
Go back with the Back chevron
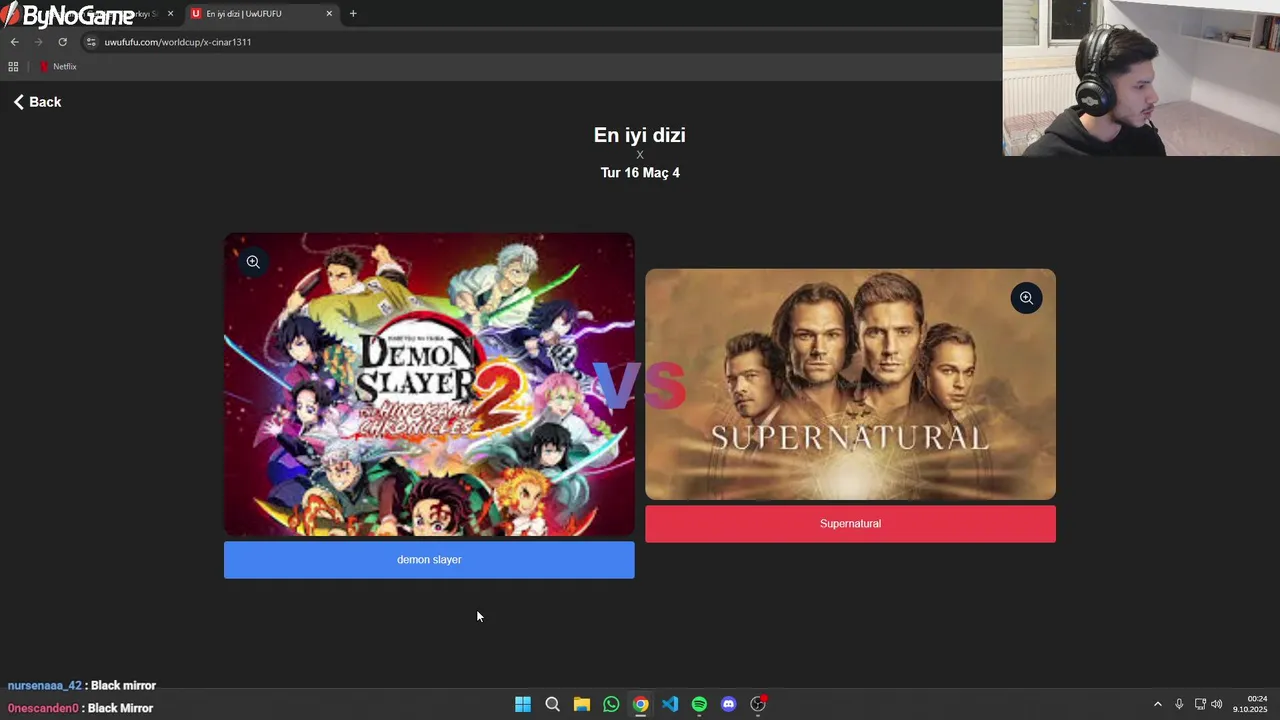pos(37,102)
